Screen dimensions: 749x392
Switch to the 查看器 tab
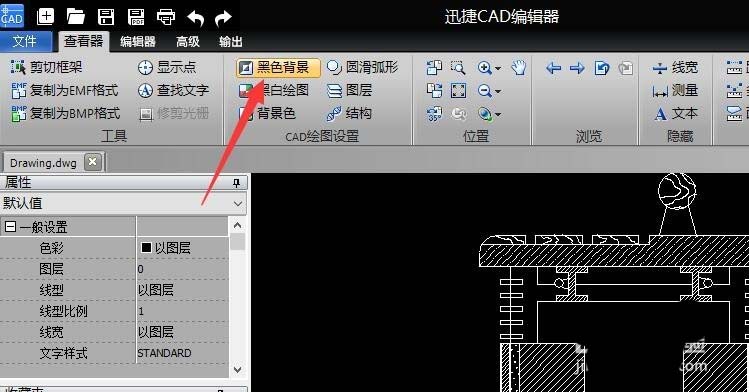[x=84, y=42]
